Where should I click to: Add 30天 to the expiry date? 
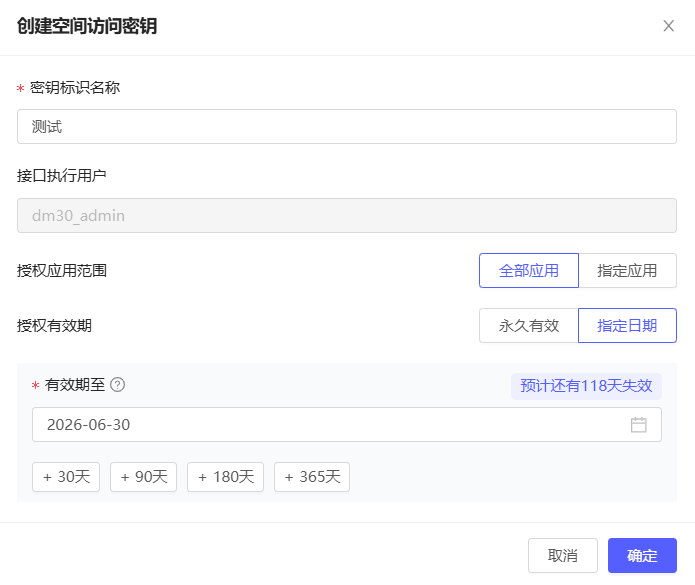[x=67, y=477]
